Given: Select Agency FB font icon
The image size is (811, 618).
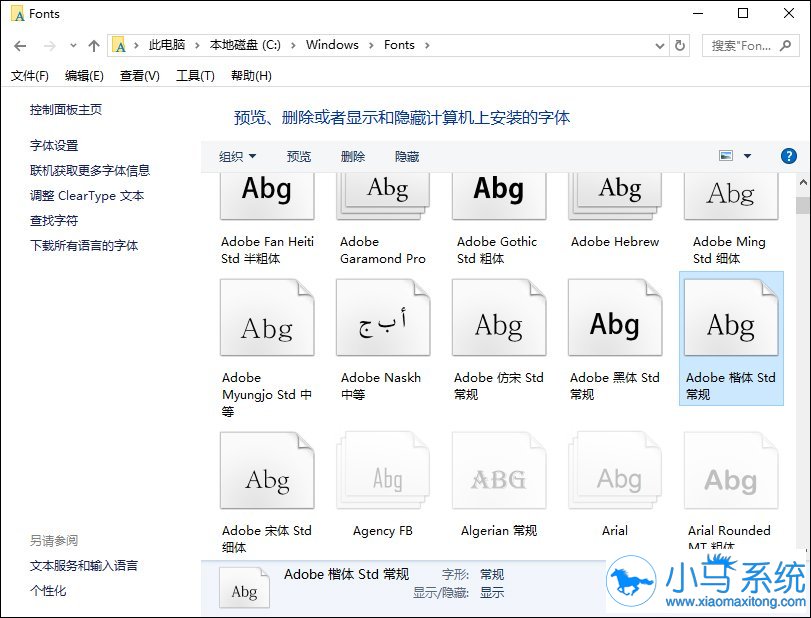Looking at the screenshot, I should pos(383,471).
